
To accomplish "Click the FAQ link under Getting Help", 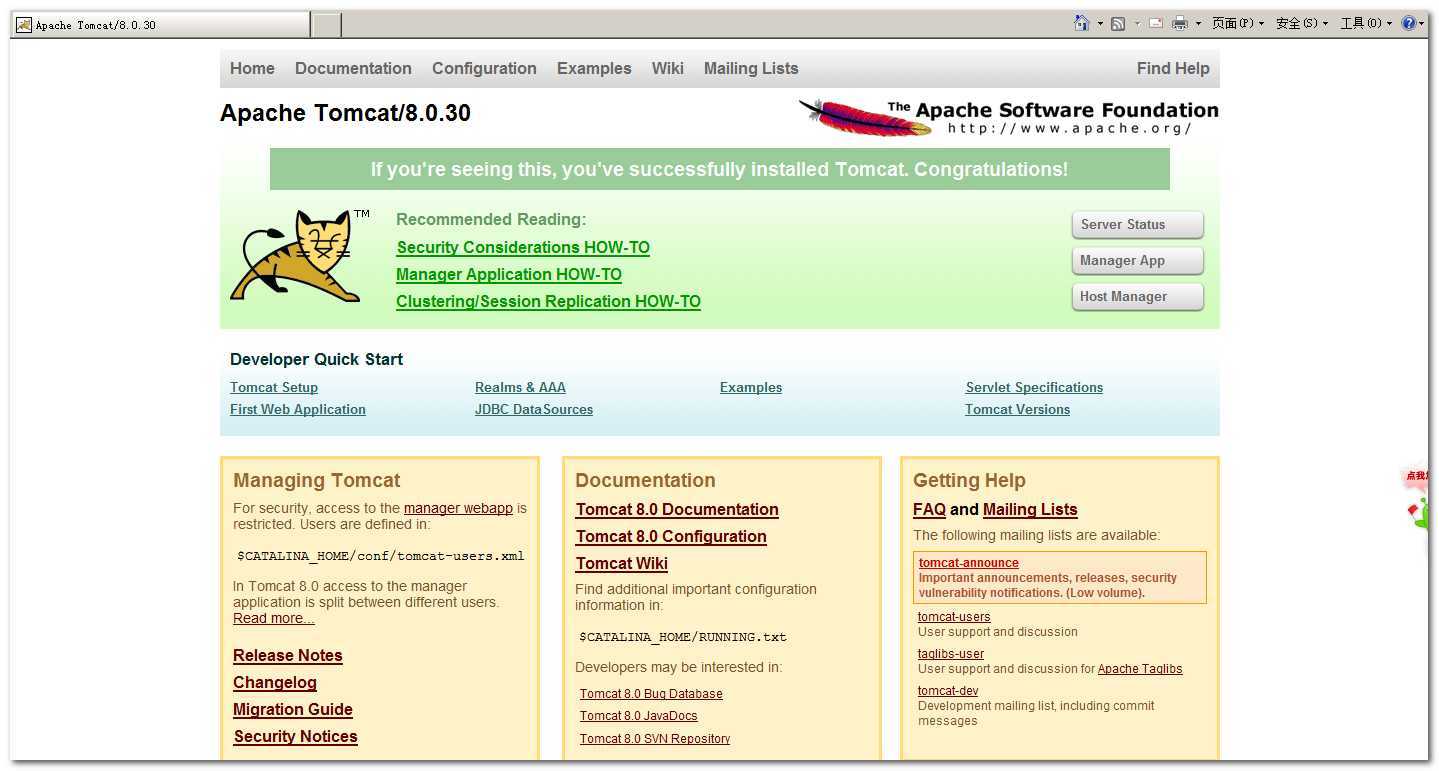I will pyautogui.click(x=929, y=509).
